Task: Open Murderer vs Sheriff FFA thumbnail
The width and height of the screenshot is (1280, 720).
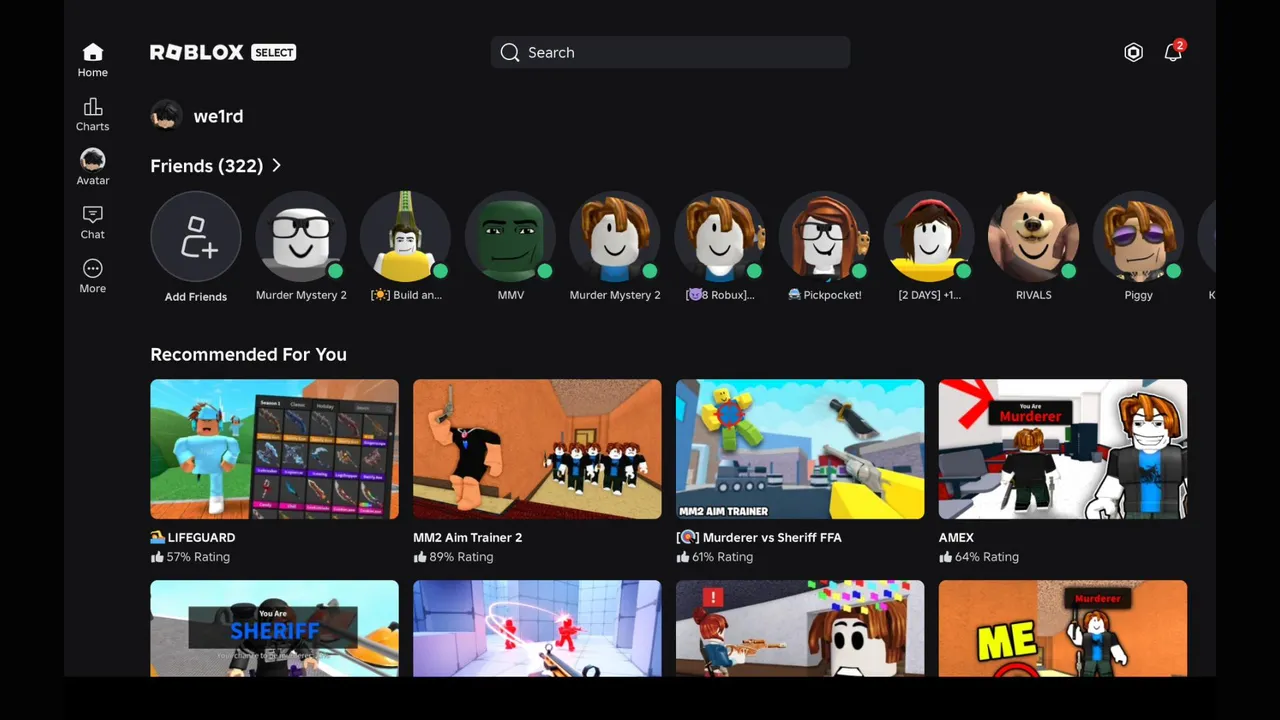Action: pos(800,449)
